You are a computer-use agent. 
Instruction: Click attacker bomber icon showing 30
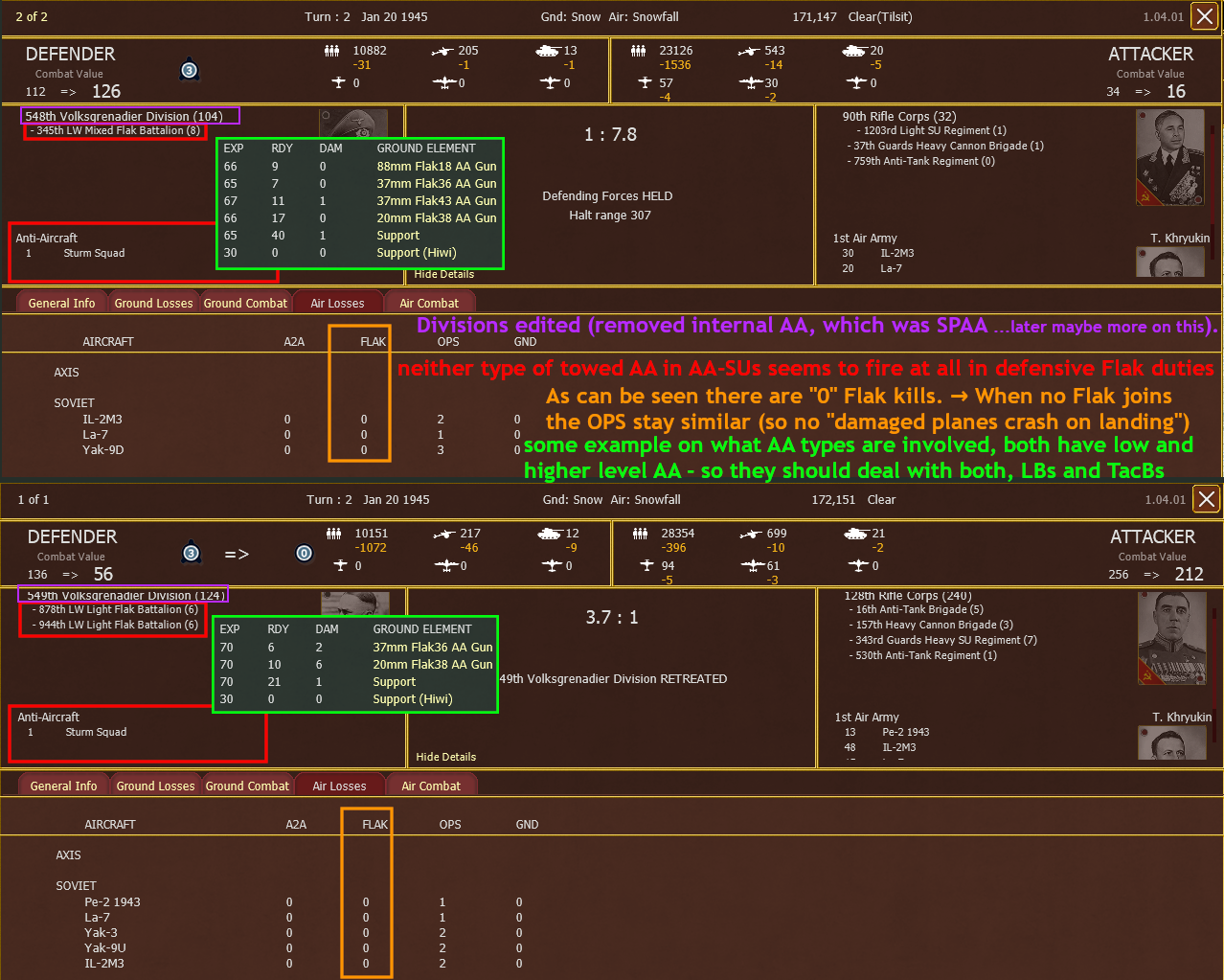coord(750,83)
